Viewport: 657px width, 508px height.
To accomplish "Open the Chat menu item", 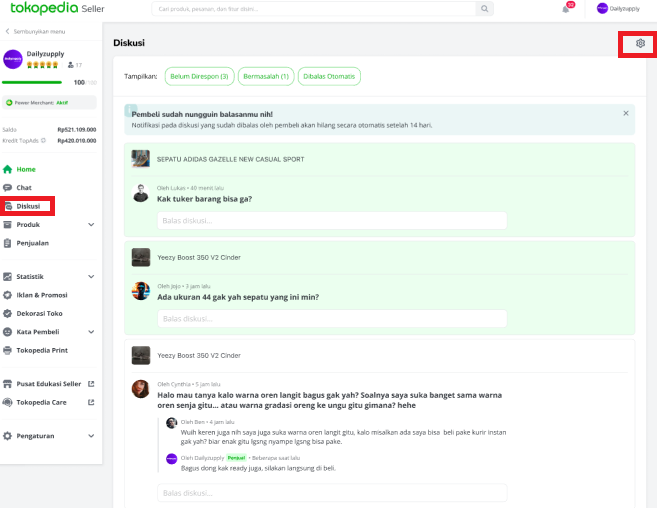I will 24,188.
